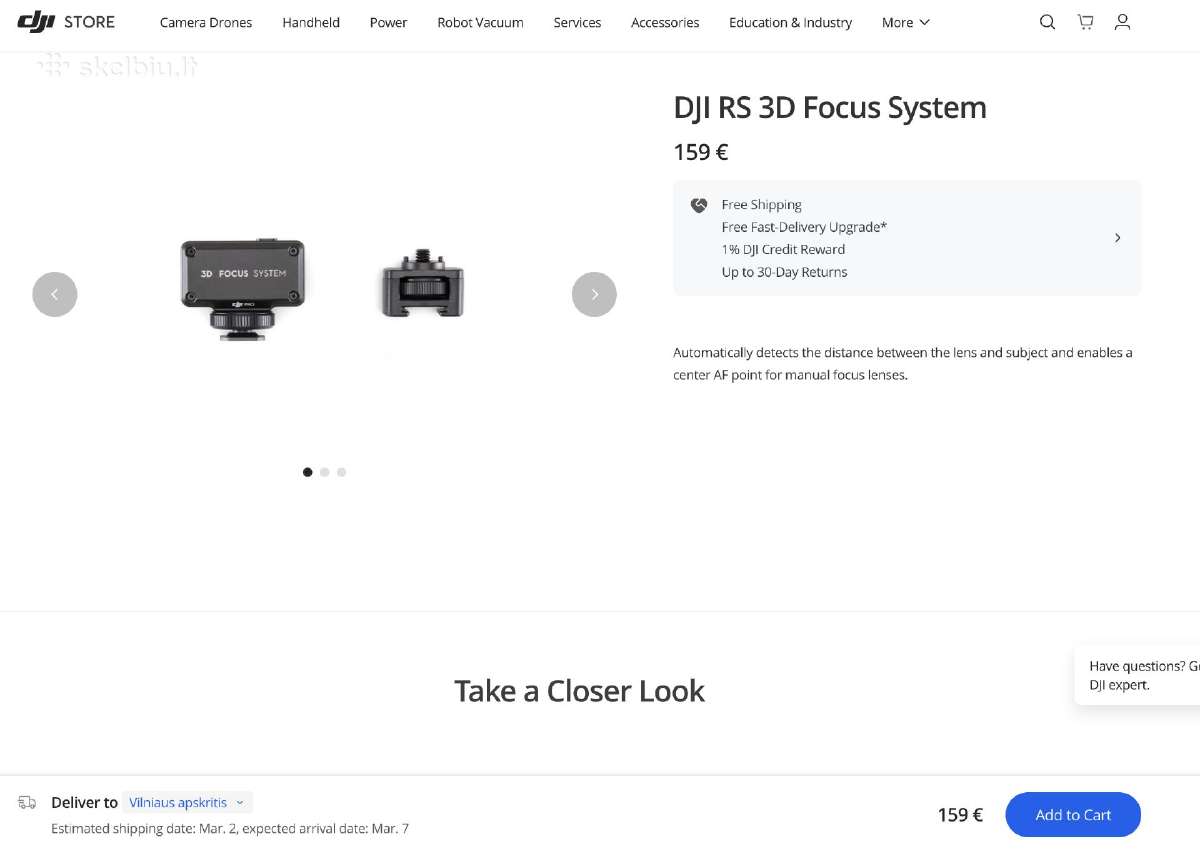Open the Handheld menu
This screenshot has height=849, width=1200.
311,22
